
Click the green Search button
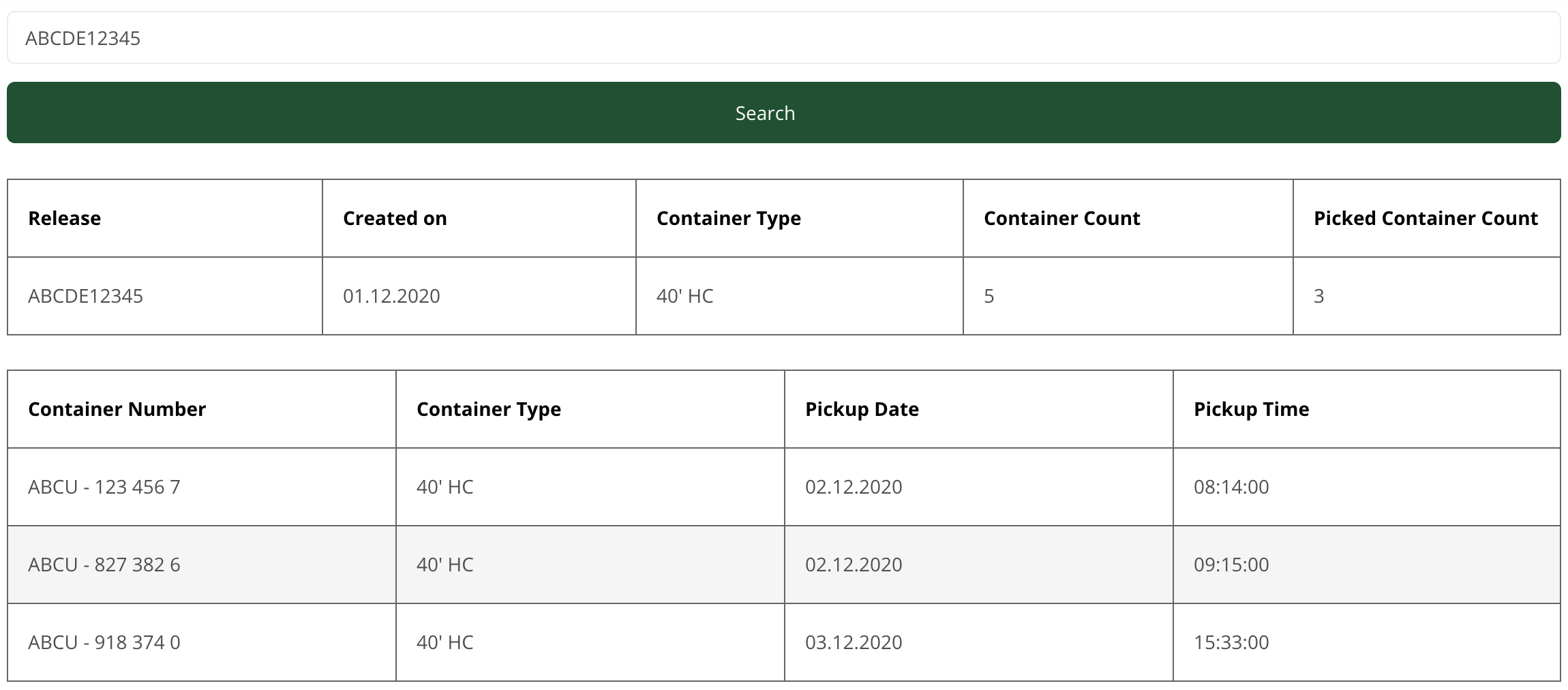coord(783,112)
